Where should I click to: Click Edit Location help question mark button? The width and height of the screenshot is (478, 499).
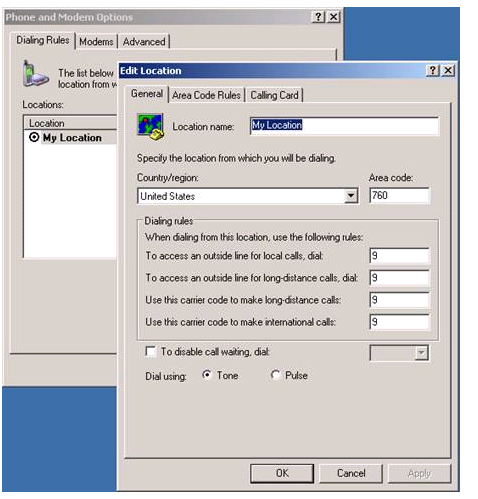(x=432, y=70)
